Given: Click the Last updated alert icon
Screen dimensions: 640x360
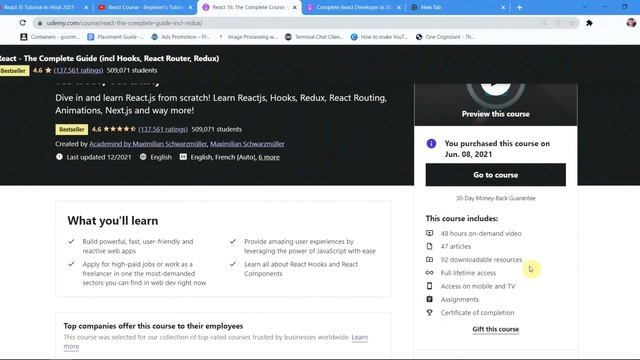Looking at the screenshot, I should [x=59, y=157].
